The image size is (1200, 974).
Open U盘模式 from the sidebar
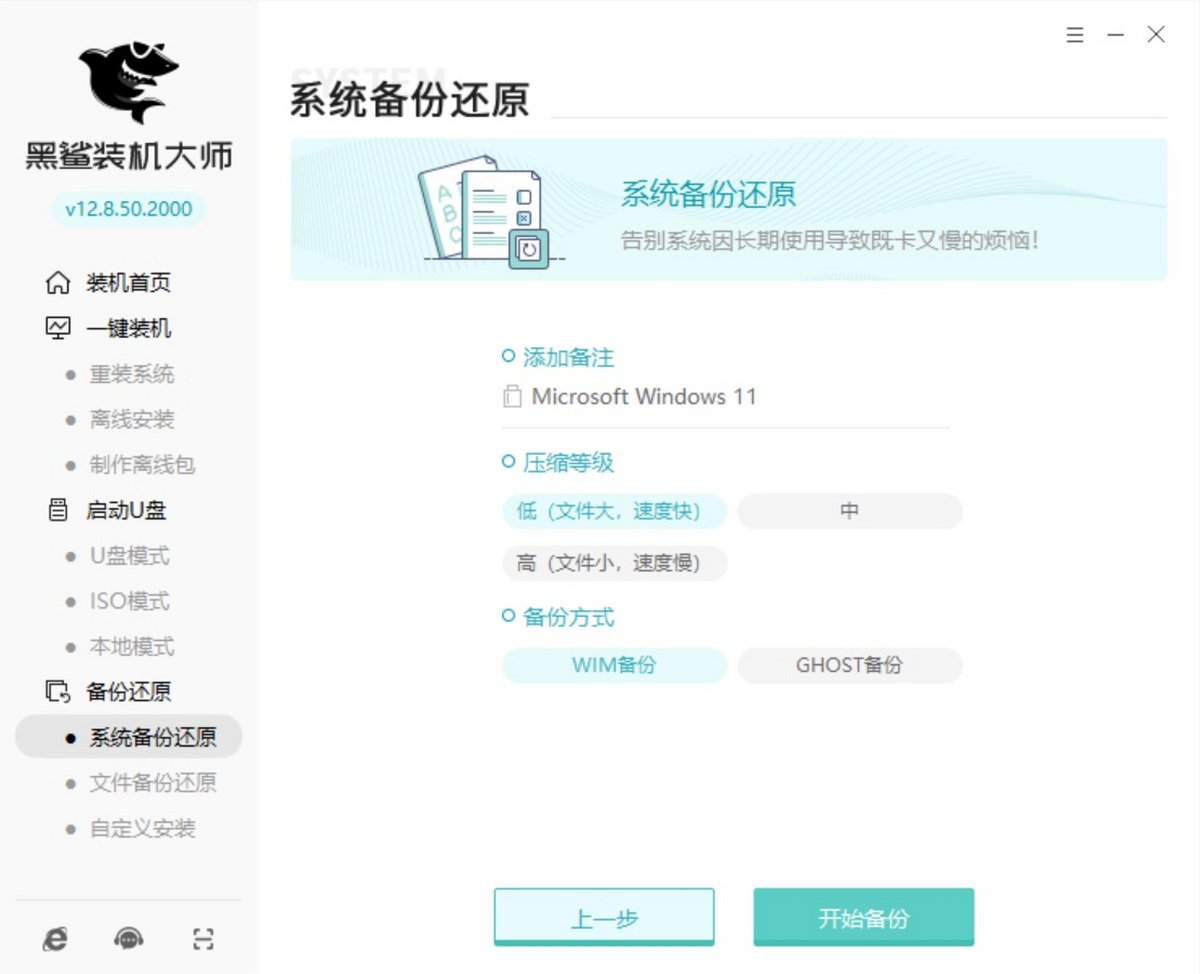[130, 556]
